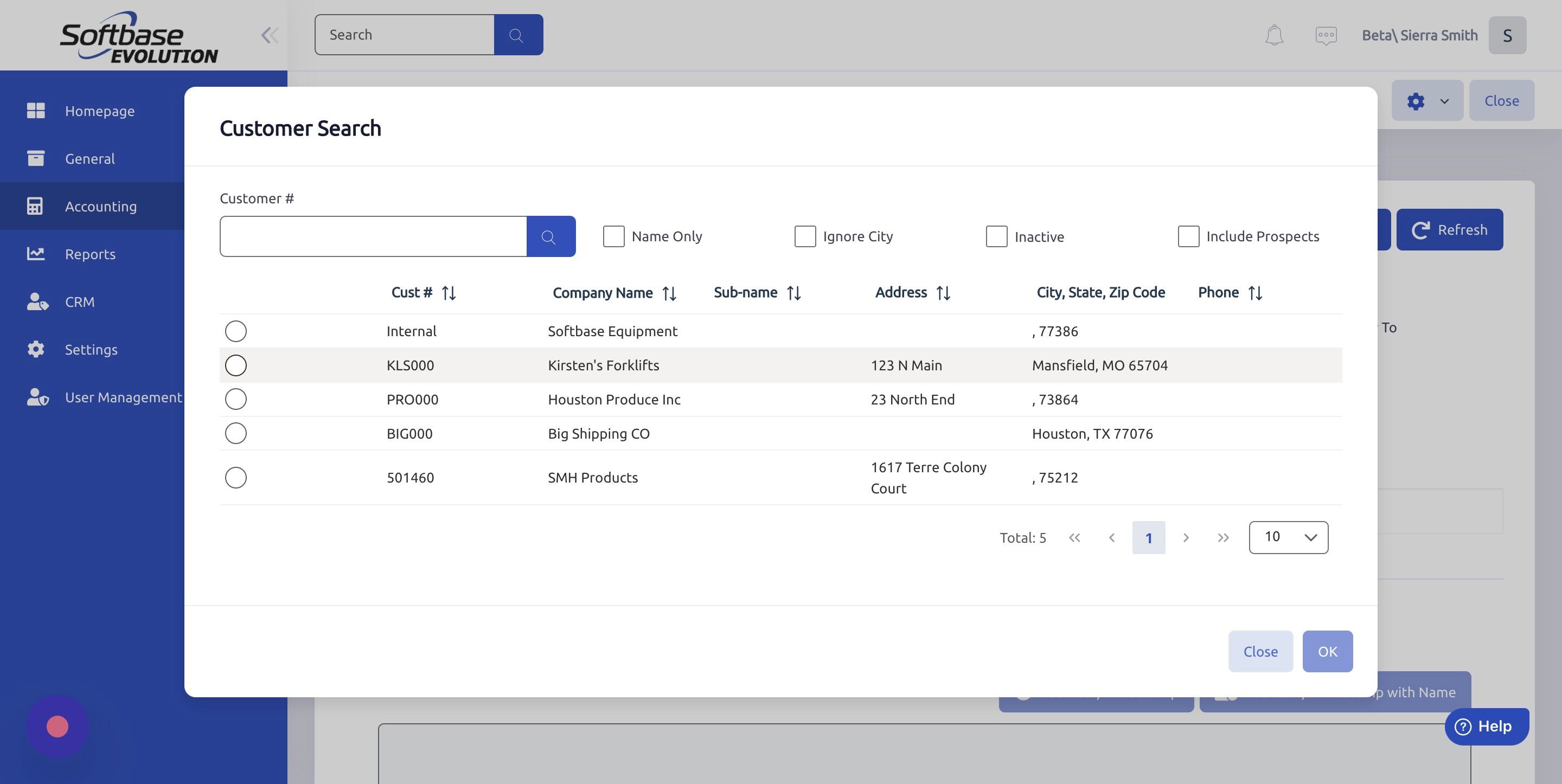Focus the top Search field
Image resolution: width=1562 pixels, height=784 pixels.
pos(405,35)
